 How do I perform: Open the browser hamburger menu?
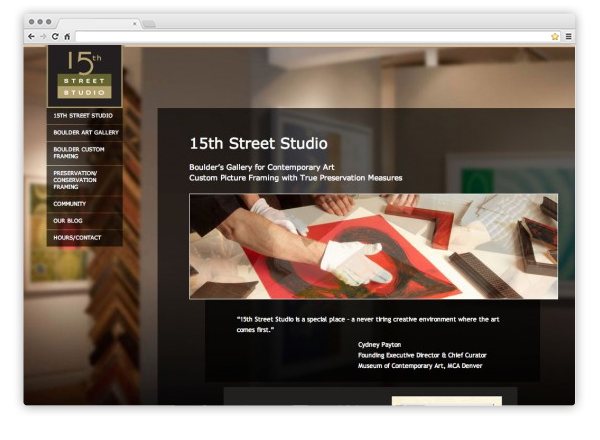(569, 37)
